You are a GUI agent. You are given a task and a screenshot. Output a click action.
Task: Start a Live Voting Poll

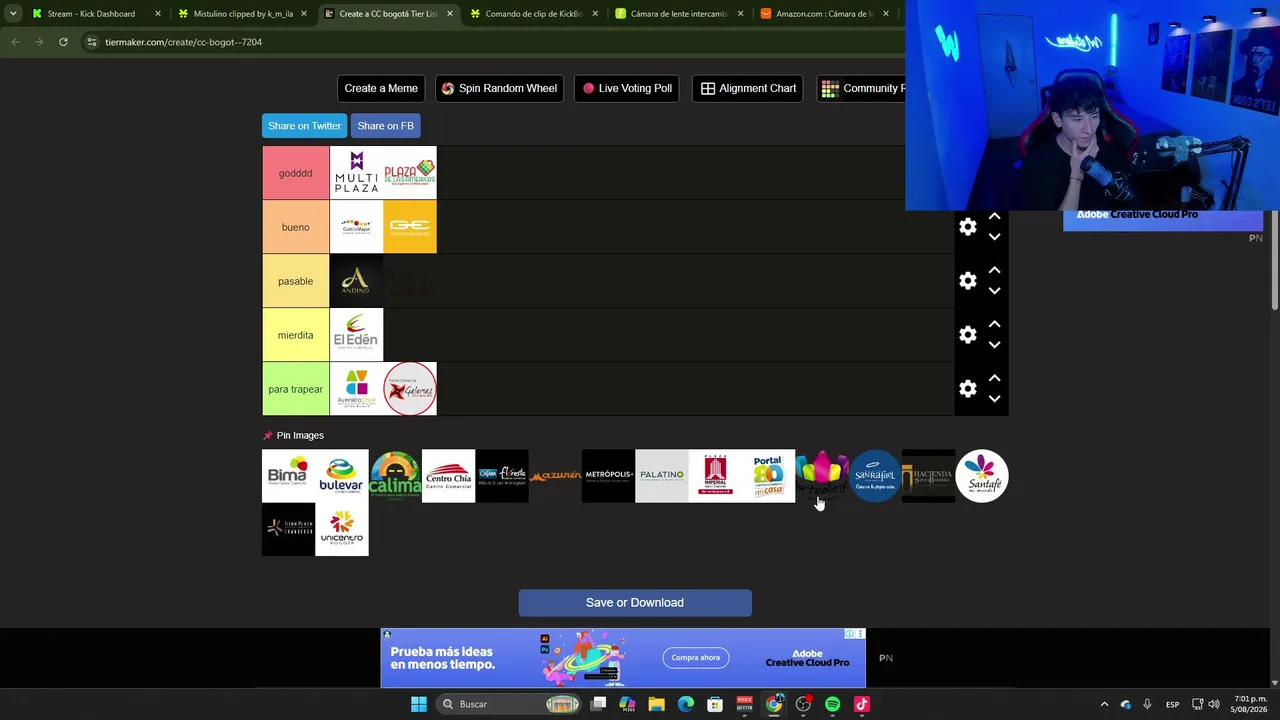(x=627, y=88)
